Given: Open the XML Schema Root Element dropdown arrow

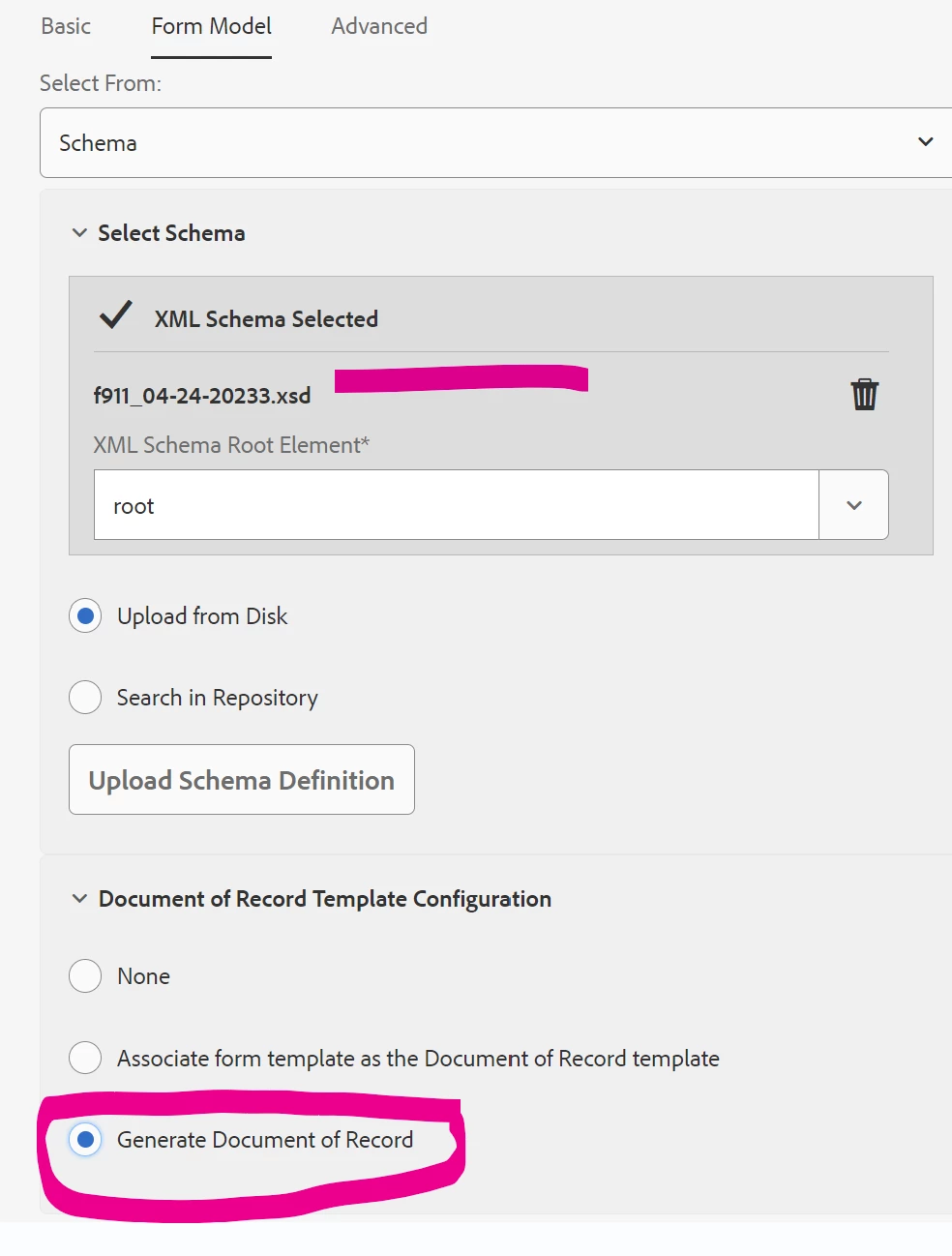Looking at the screenshot, I should tap(853, 505).
